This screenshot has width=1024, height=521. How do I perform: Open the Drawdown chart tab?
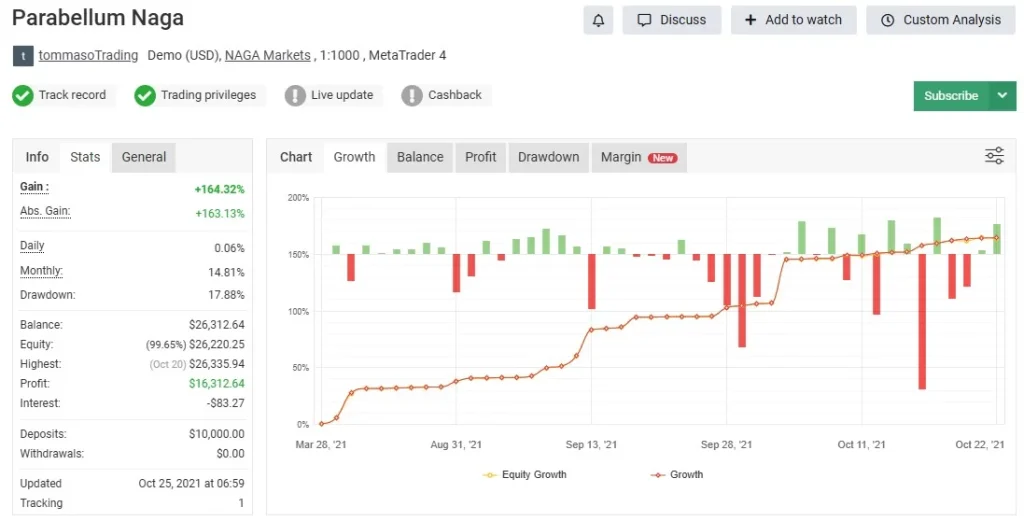548,157
